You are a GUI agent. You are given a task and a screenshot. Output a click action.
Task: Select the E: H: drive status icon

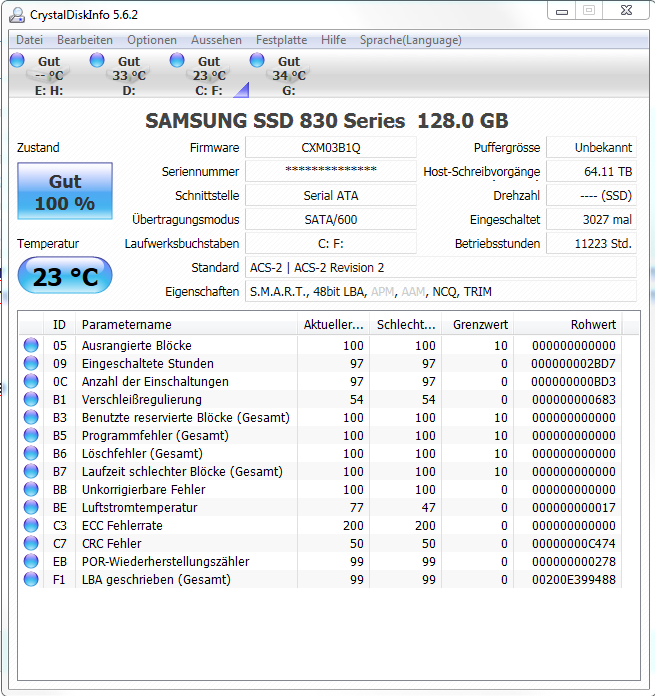(18, 60)
